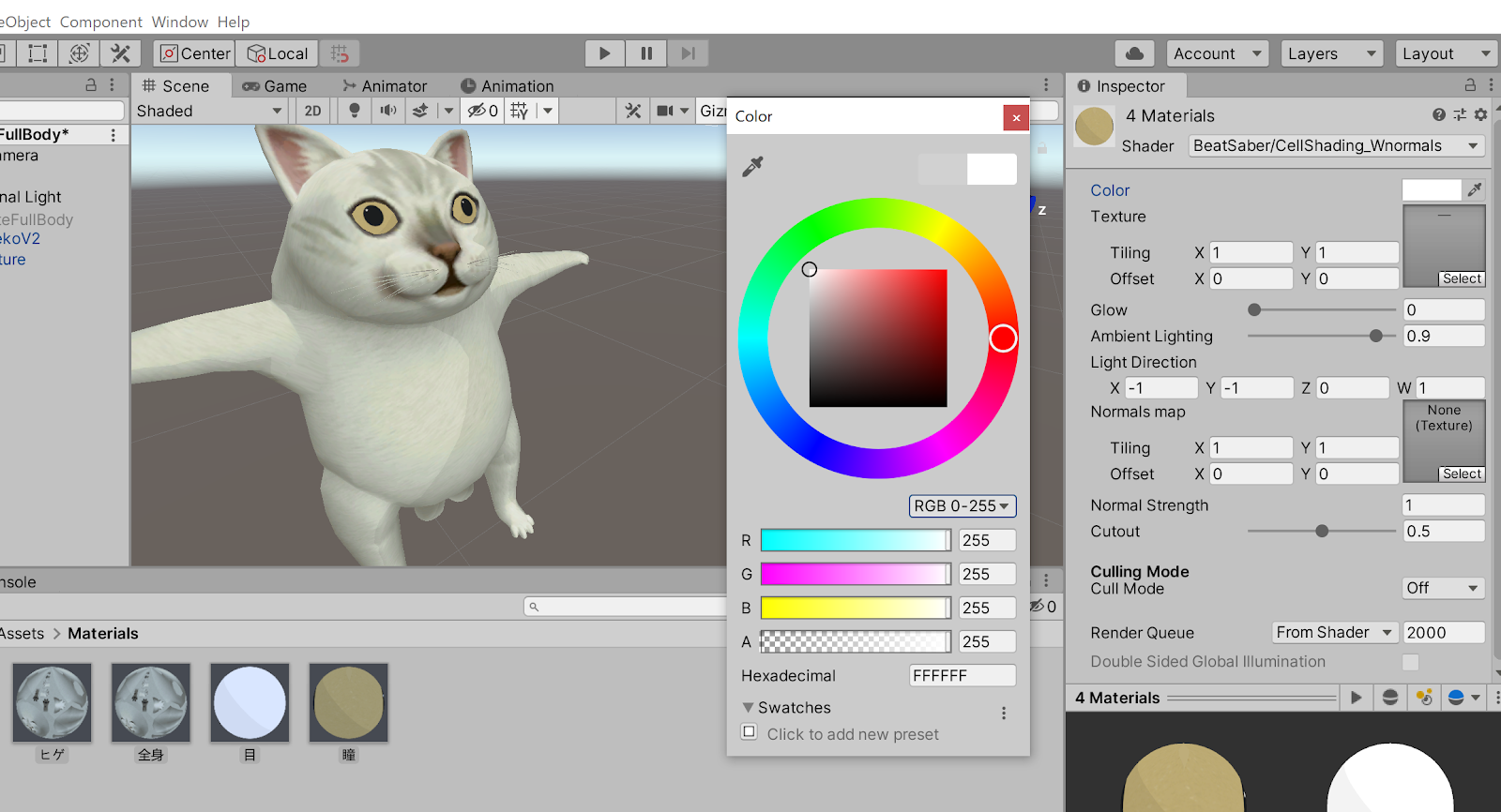Open the Cull Mode dropdown
The image size is (1501, 812).
[x=1443, y=588]
